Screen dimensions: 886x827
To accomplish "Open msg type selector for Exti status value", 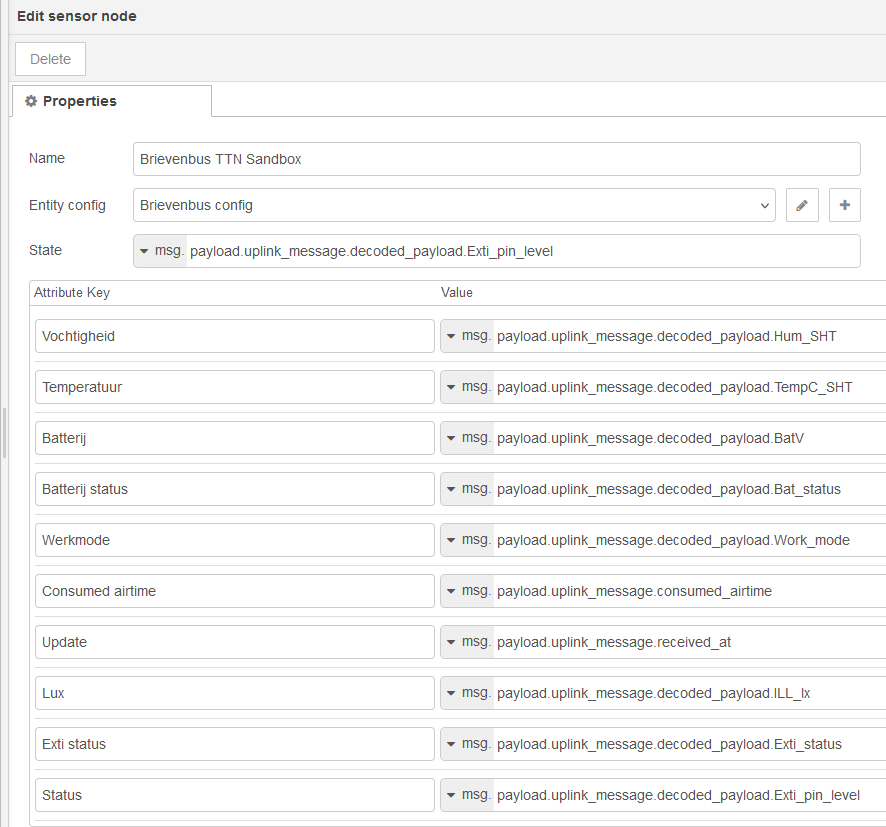I will coord(467,744).
